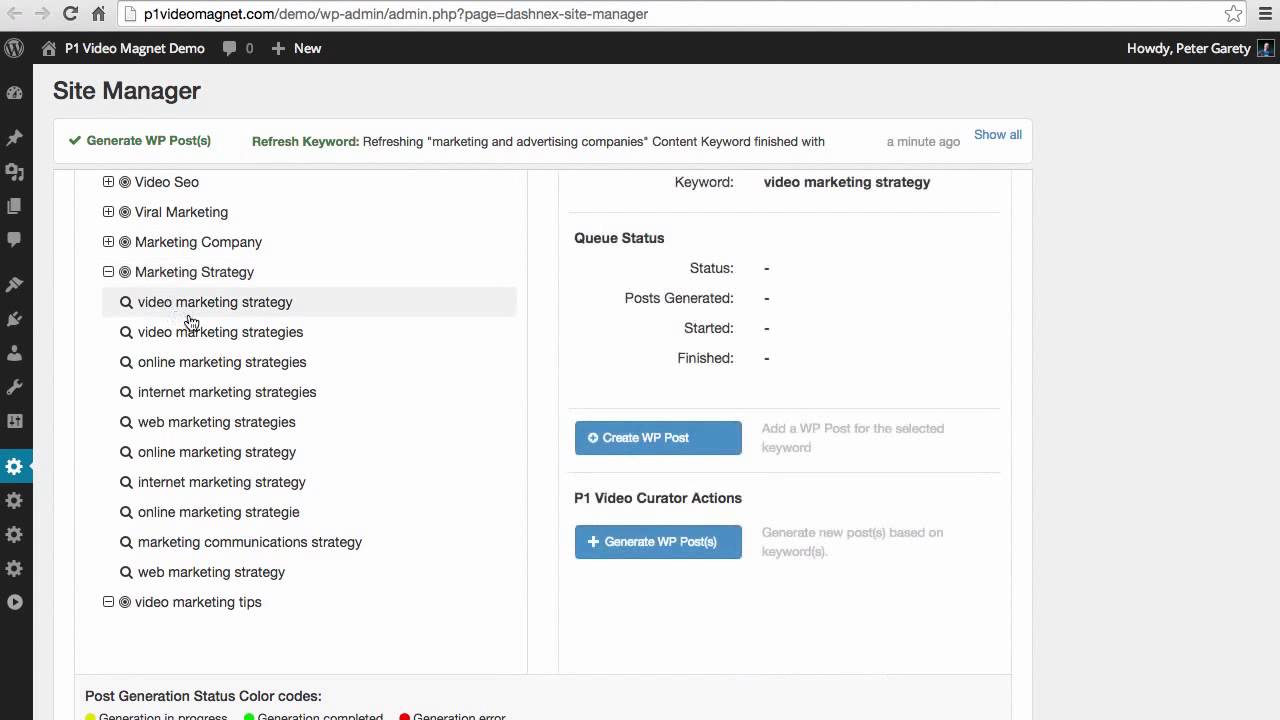The image size is (1280, 720).
Task: Bookmark the page with the star icon
Action: 1234,14
